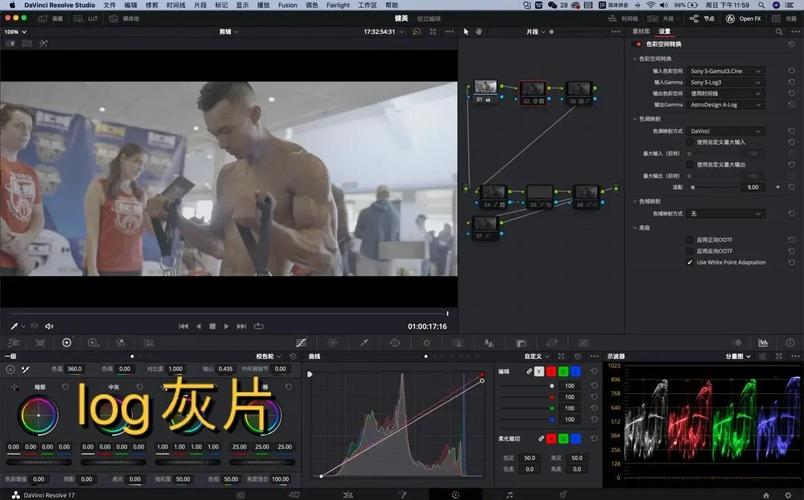
Task: Enable 应用反向OOTF checkbox
Action: (690, 251)
